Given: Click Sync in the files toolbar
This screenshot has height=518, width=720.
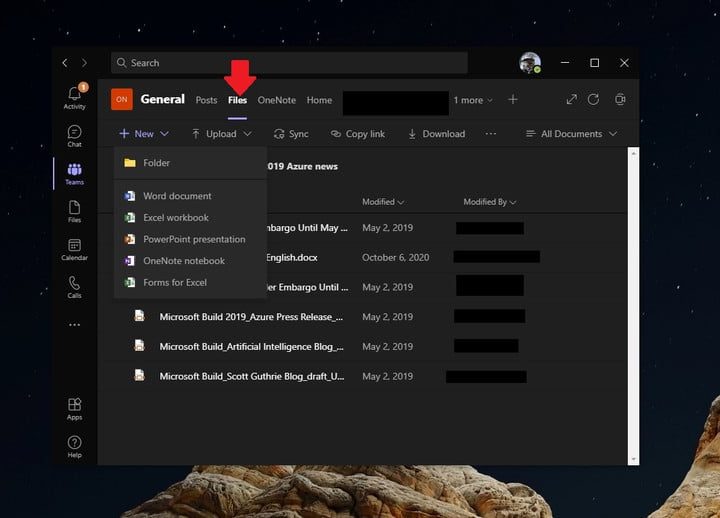Looking at the screenshot, I should click(x=291, y=134).
